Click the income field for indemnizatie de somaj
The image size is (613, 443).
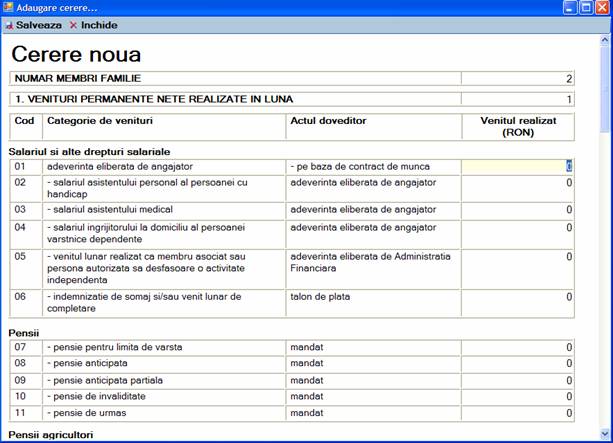pyautogui.click(x=518, y=303)
